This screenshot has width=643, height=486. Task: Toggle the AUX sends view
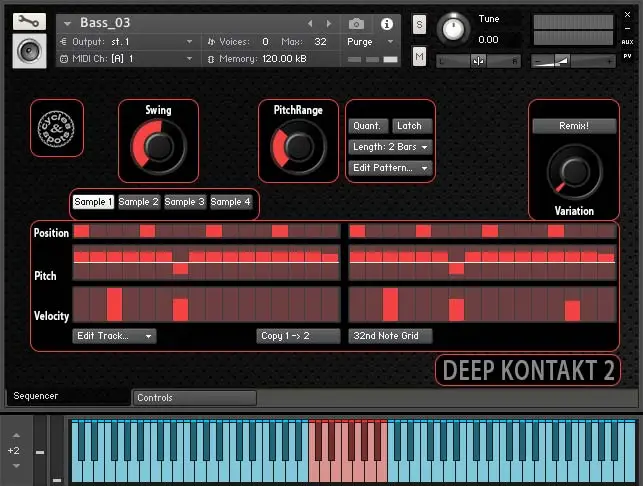627,42
